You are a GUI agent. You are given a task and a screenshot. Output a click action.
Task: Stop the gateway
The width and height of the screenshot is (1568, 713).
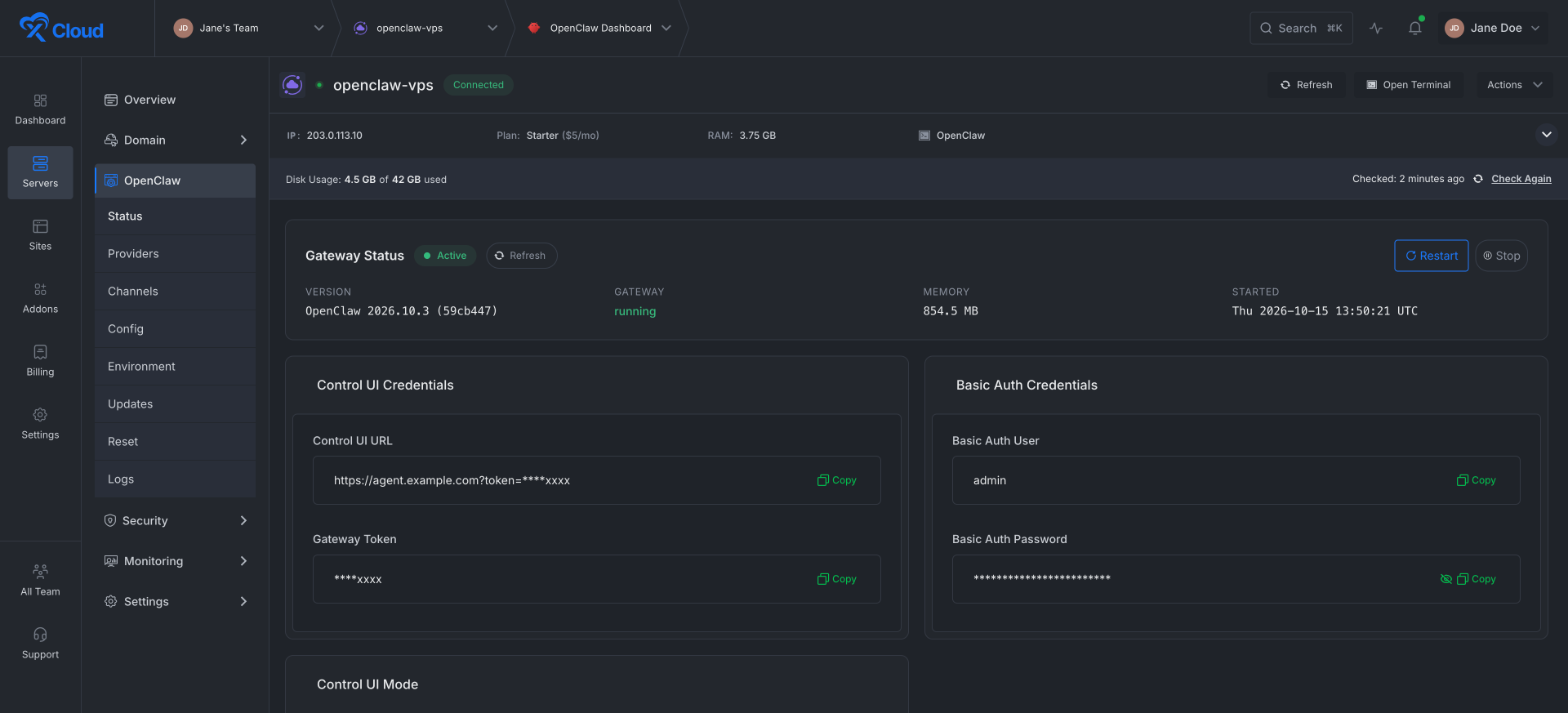(x=1501, y=255)
